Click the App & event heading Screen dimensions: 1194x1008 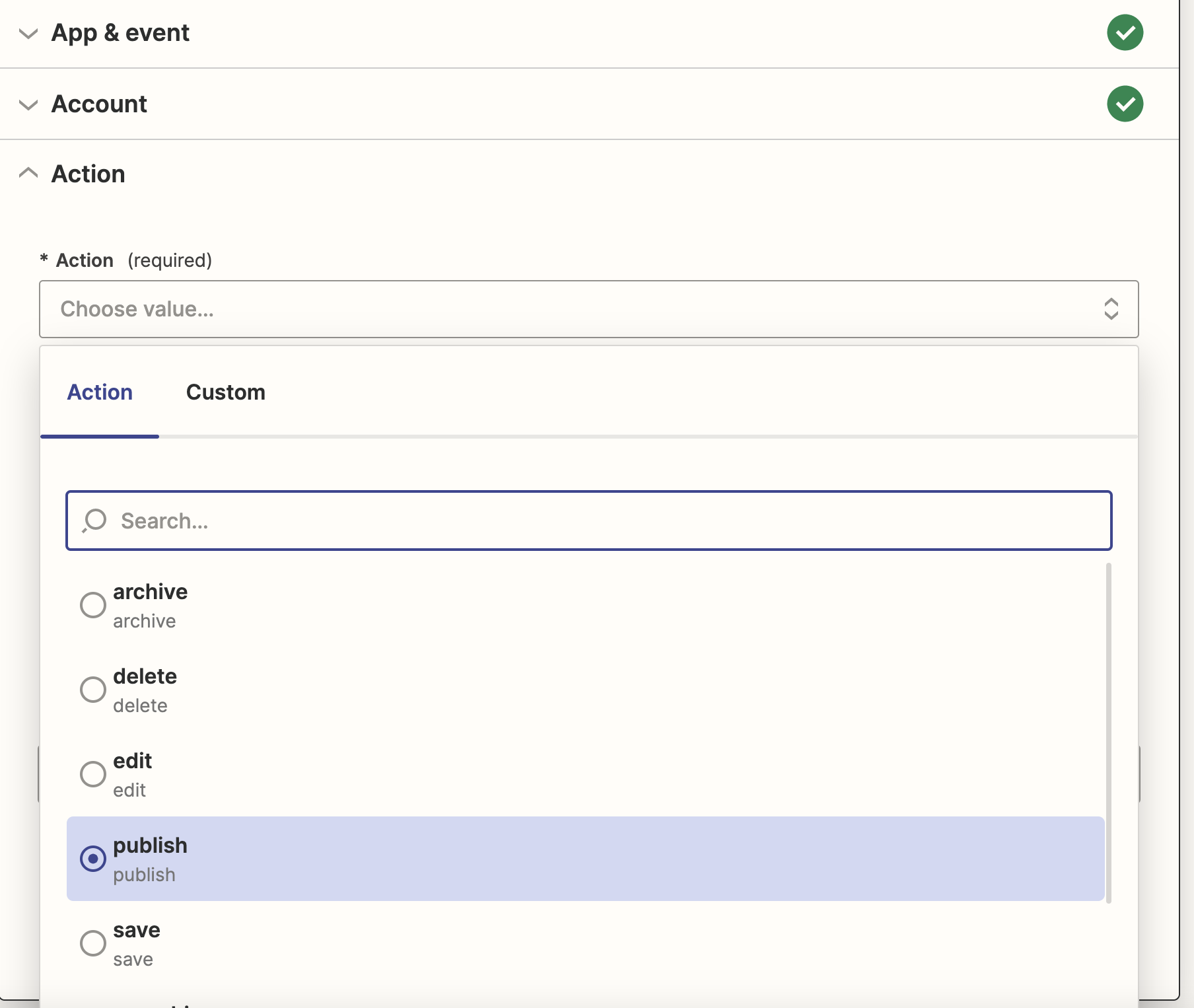[120, 33]
